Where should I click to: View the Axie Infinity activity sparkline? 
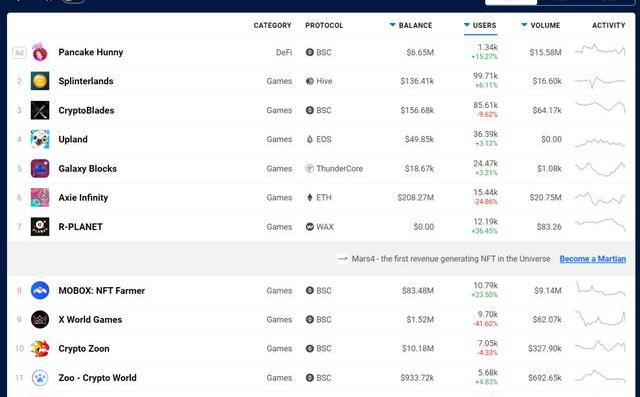[x=600, y=198]
